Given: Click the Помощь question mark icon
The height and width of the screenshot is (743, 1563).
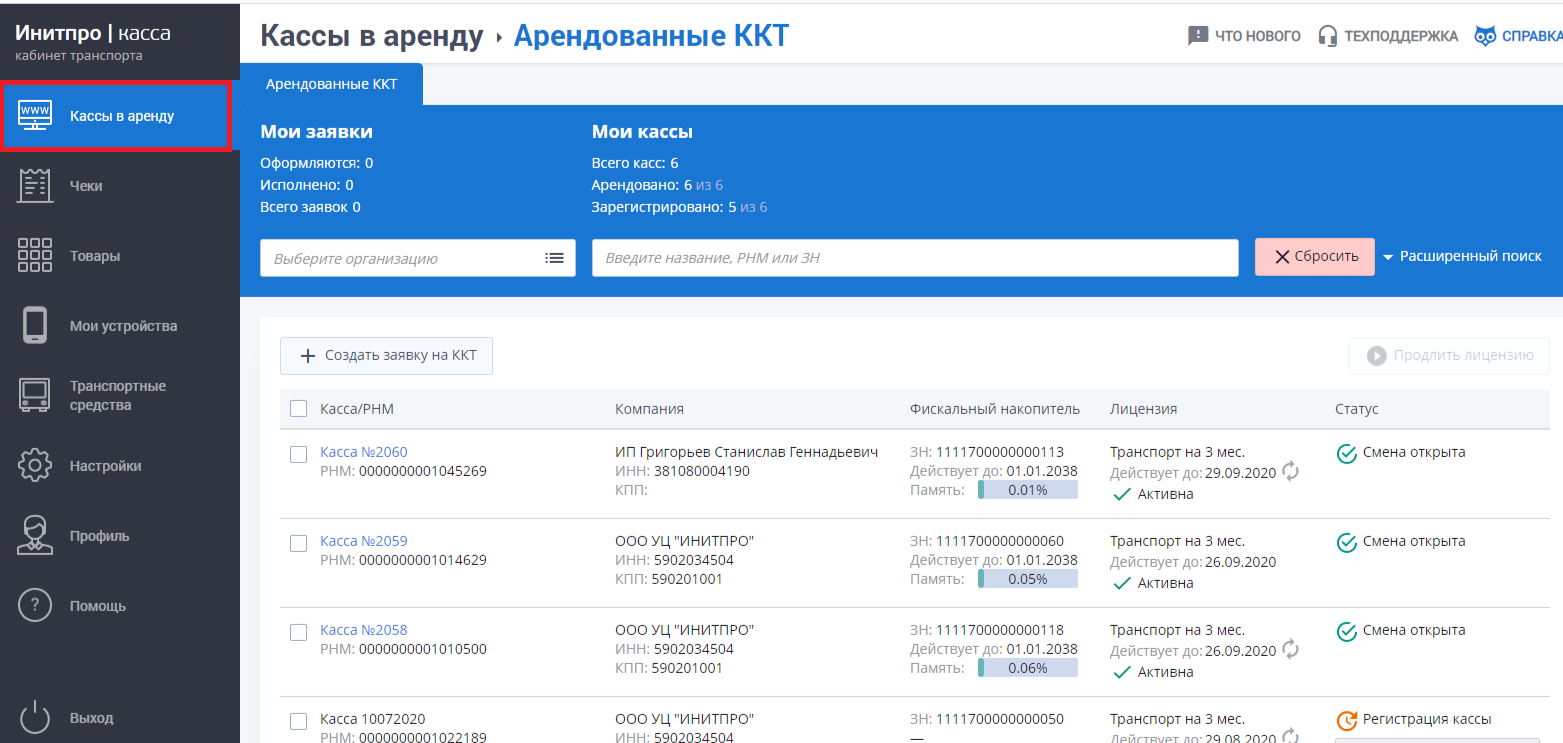Looking at the screenshot, I should point(35,606).
